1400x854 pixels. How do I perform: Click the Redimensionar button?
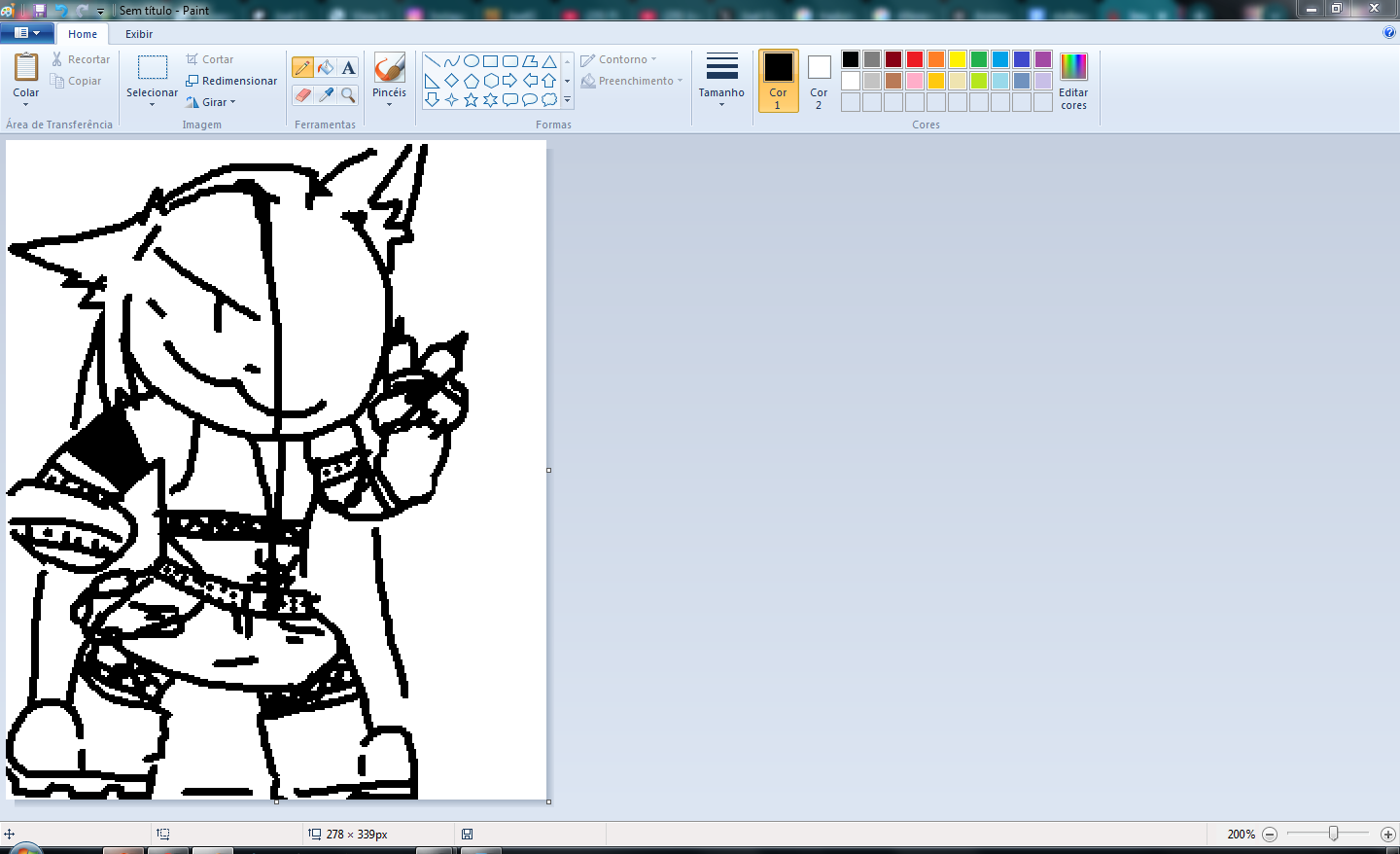click(x=231, y=81)
